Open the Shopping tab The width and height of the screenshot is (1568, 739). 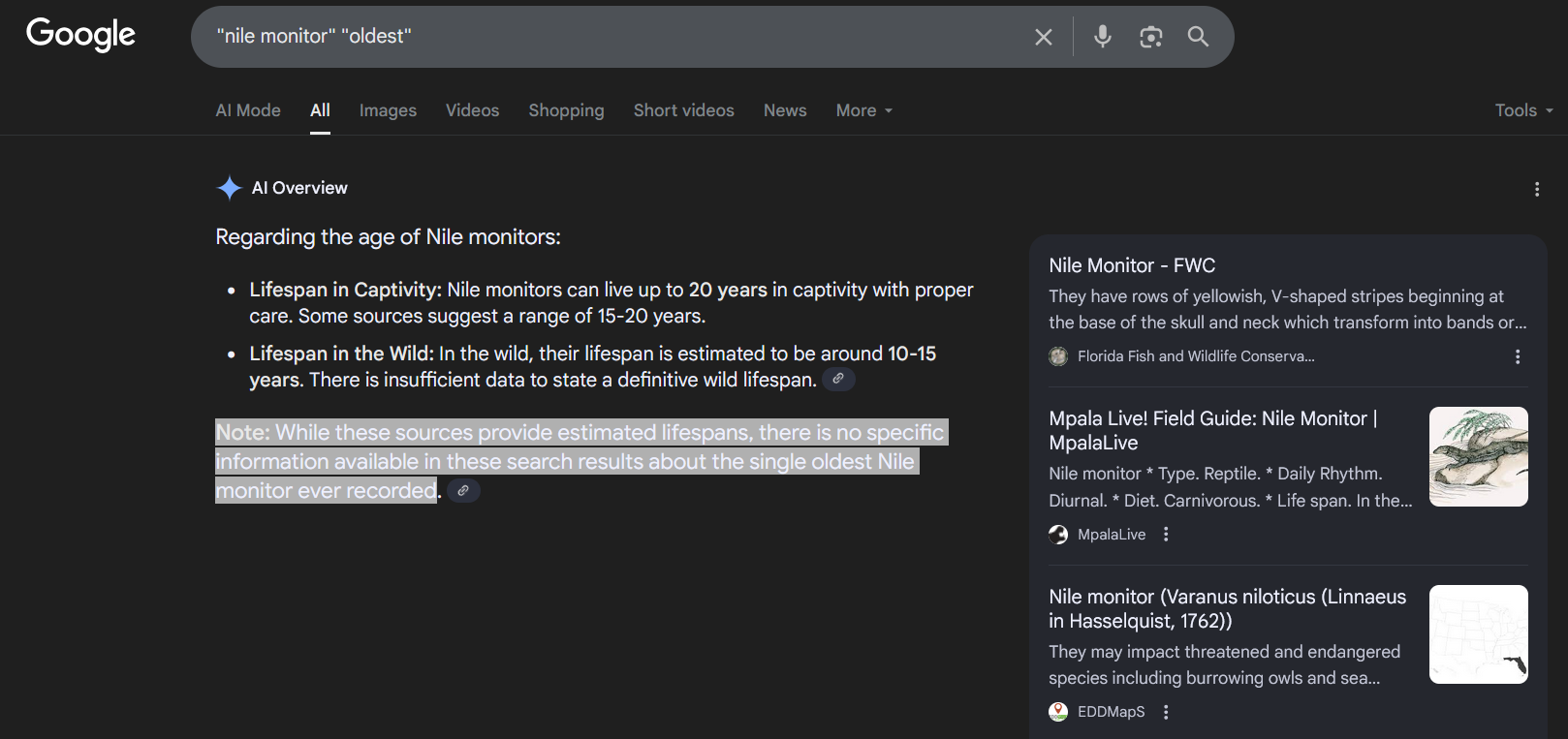(566, 110)
